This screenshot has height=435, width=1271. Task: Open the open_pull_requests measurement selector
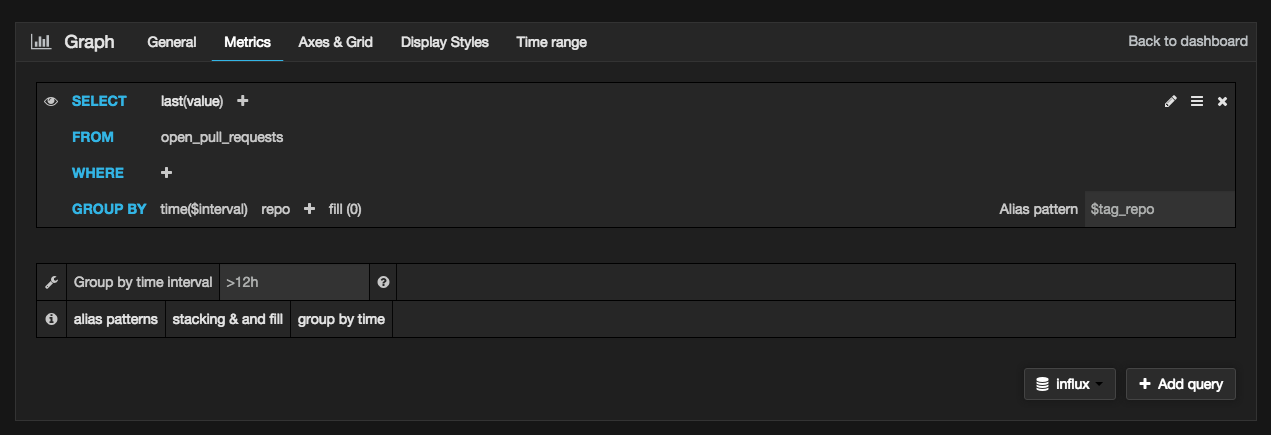[x=222, y=137]
